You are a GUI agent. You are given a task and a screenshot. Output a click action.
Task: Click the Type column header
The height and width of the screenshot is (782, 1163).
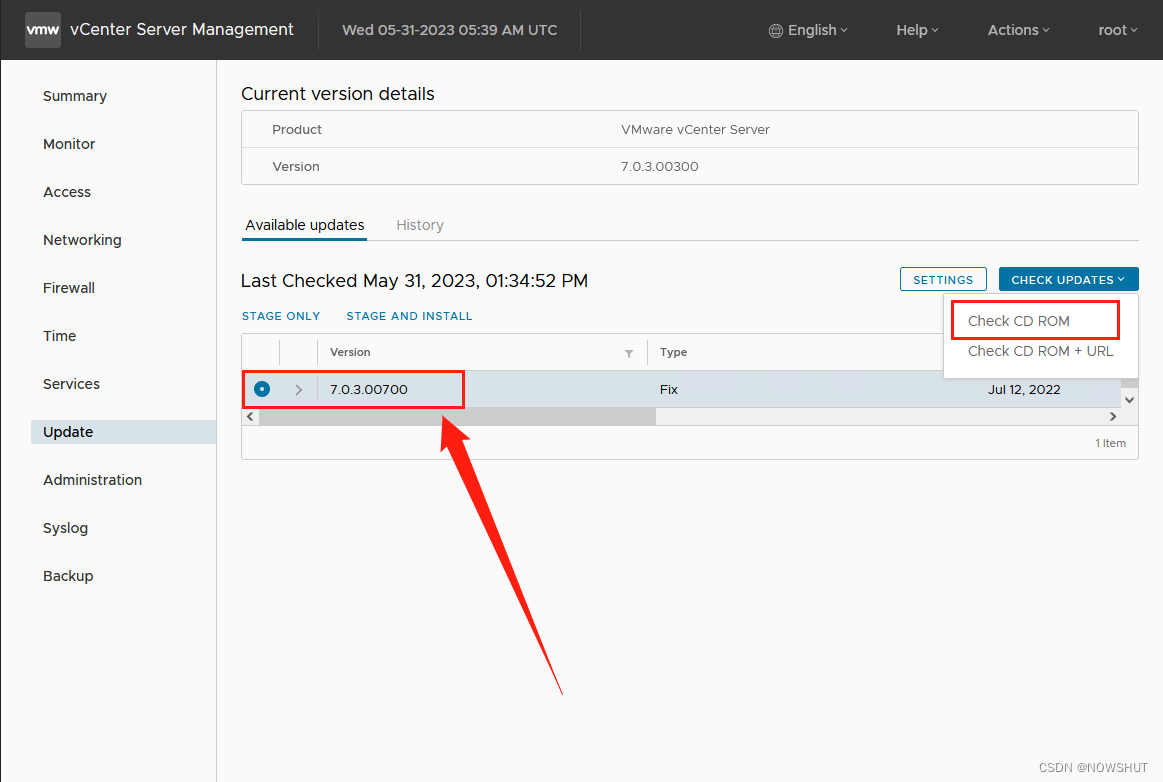tap(673, 352)
